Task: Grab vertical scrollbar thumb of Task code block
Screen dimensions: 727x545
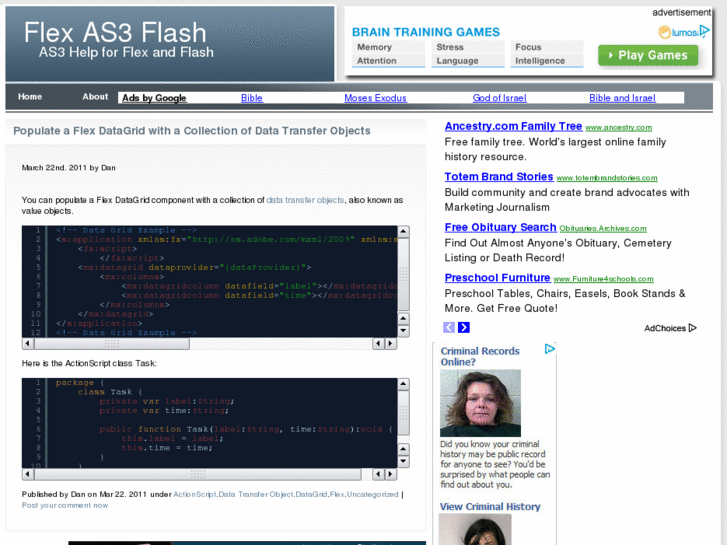Action: click(403, 413)
